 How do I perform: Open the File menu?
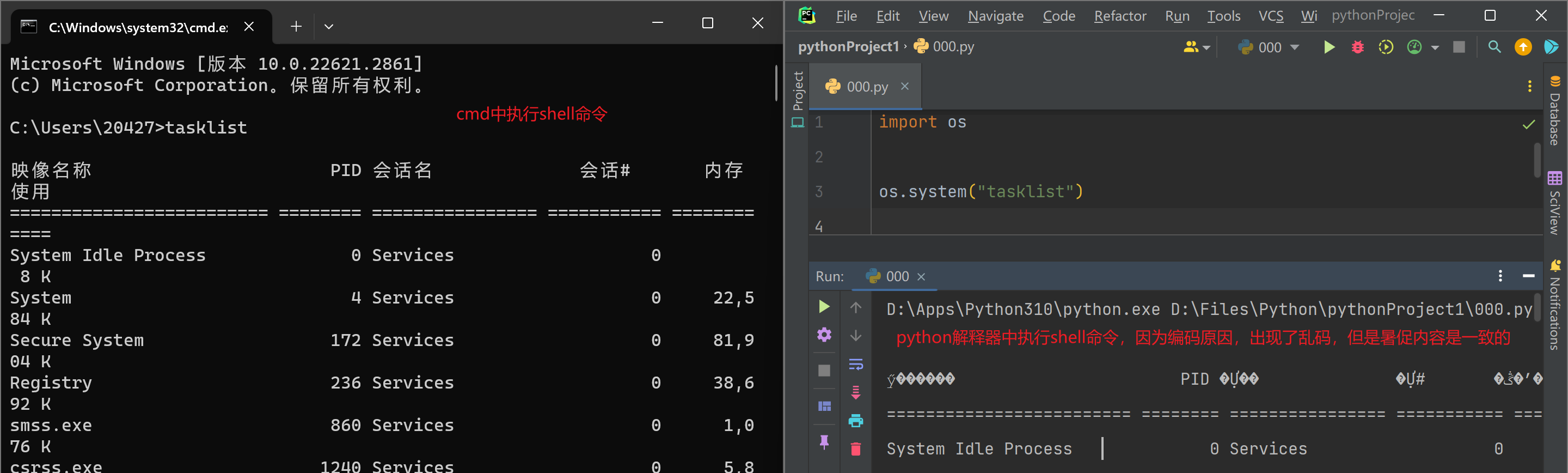846,16
